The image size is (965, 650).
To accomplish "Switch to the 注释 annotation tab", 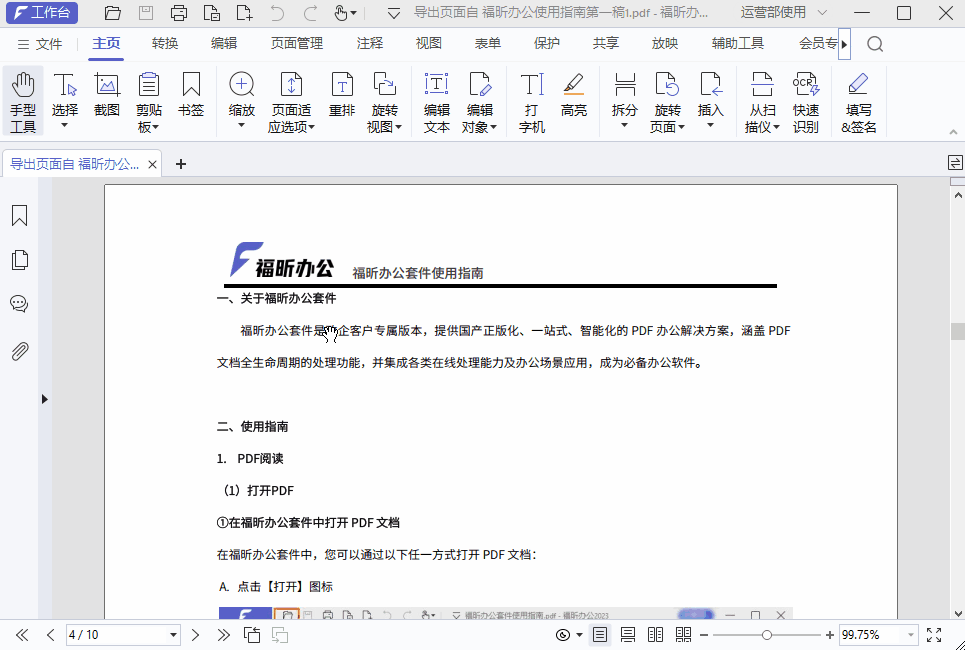I will point(369,42).
